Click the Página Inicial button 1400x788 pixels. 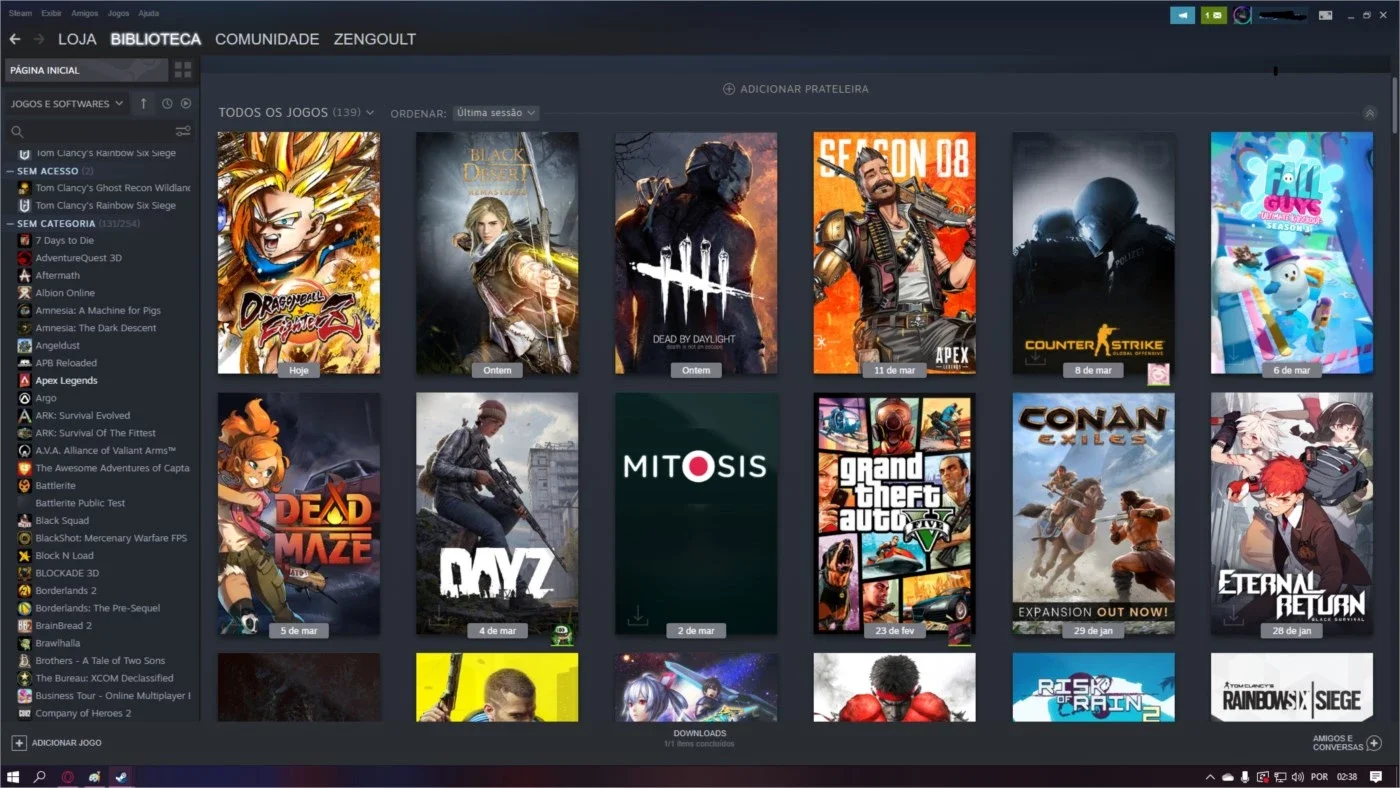click(x=86, y=70)
